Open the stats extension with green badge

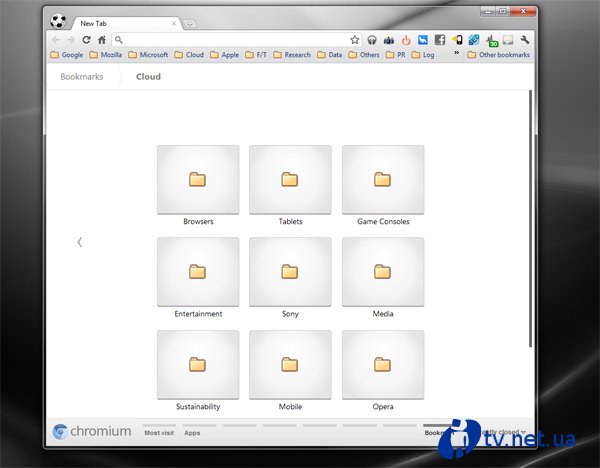[x=492, y=41]
